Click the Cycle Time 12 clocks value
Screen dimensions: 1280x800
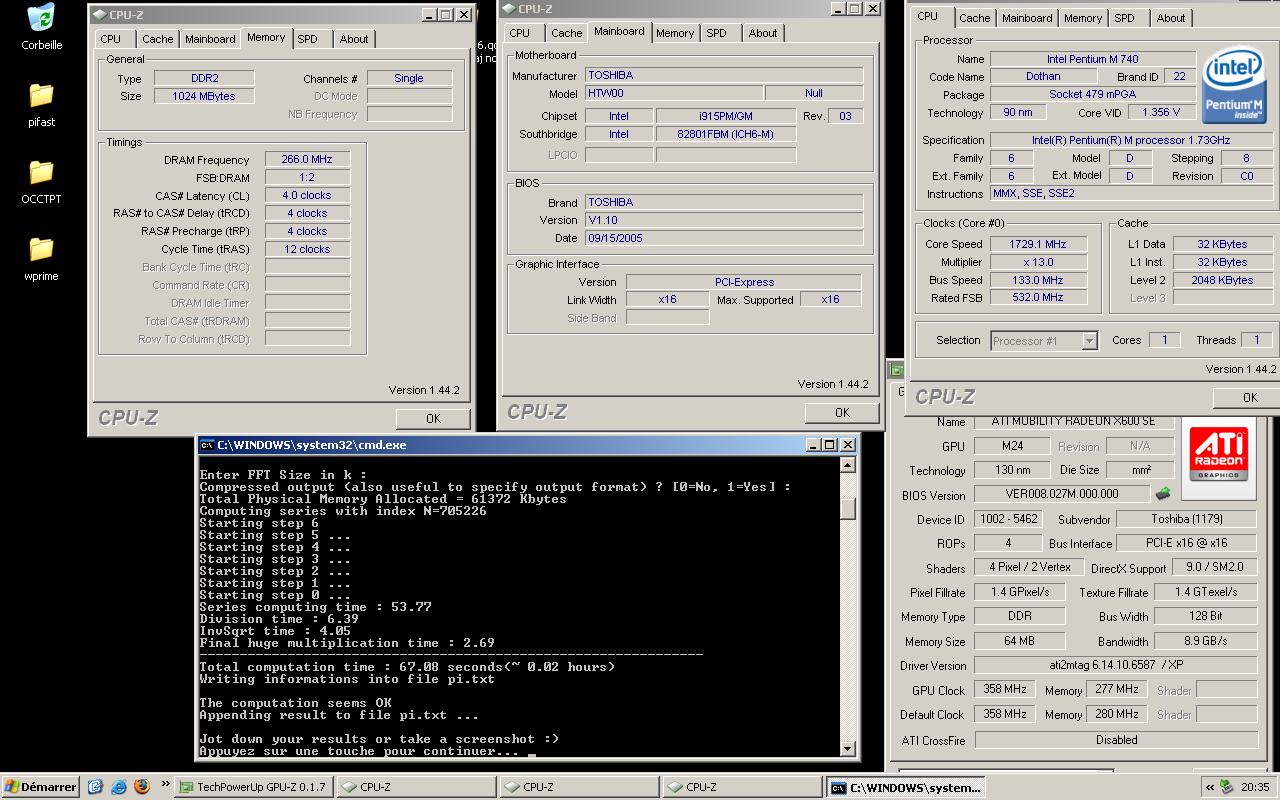click(307, 249)
